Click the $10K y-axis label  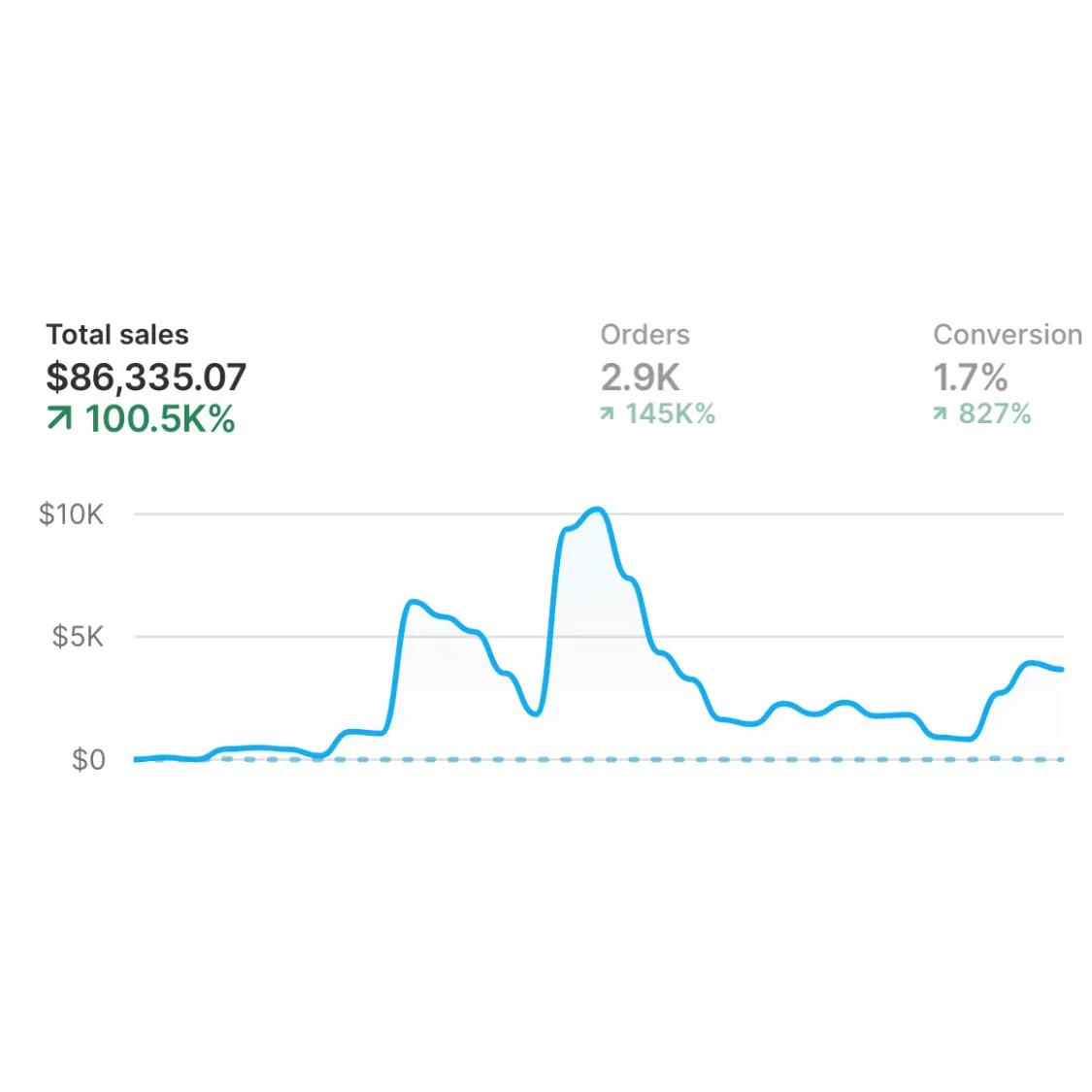point(71,514)
